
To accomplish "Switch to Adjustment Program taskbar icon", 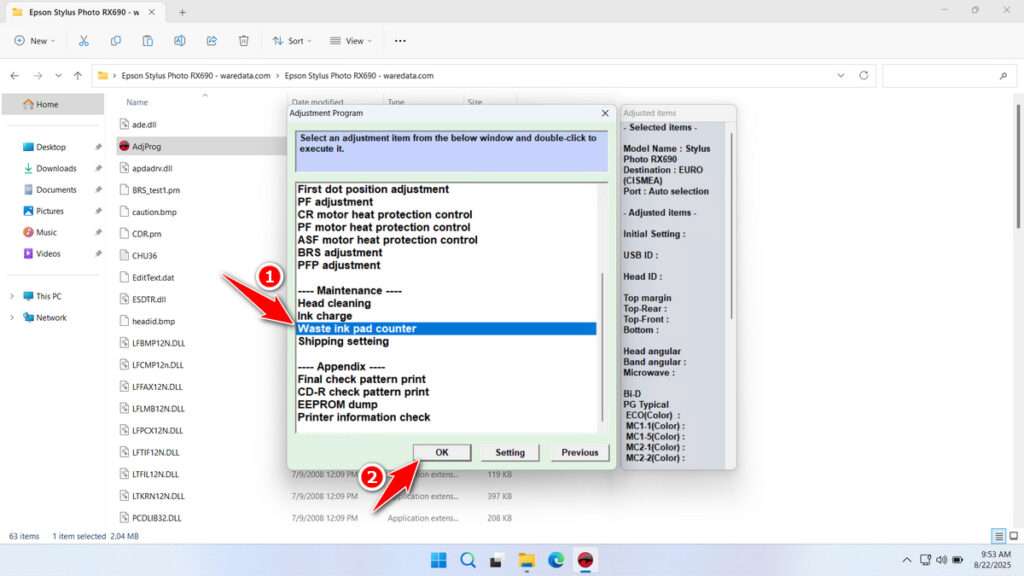I will click(x=585, y=560).
